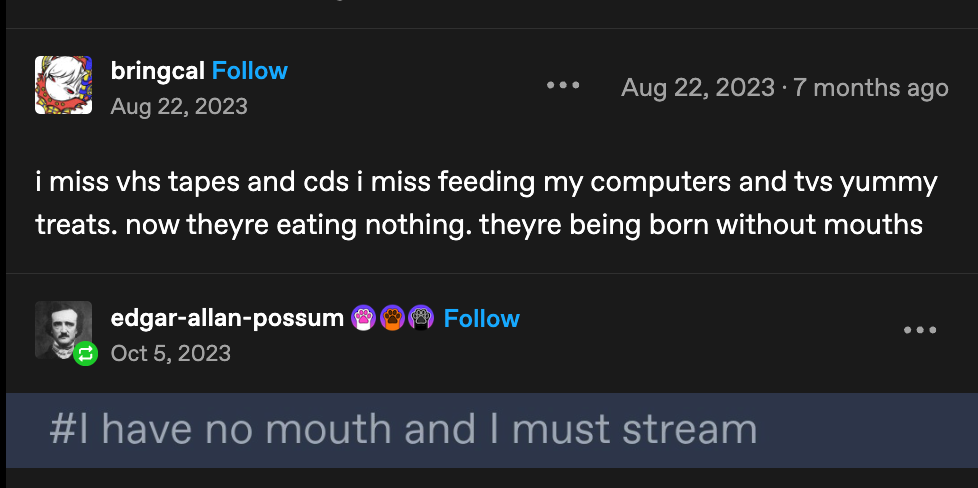Click the green reblog badge icon
The height and width of the screenshot is (488, 978).
click(x=86, y=352)
